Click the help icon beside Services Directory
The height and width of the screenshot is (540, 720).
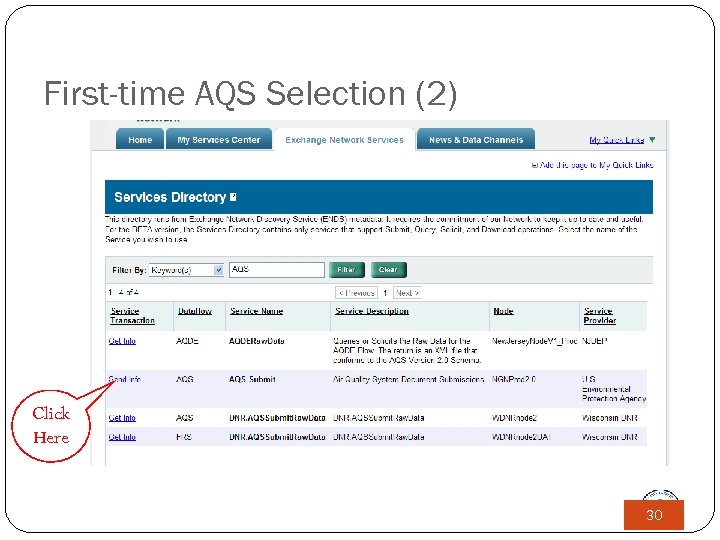click(233, 197)
